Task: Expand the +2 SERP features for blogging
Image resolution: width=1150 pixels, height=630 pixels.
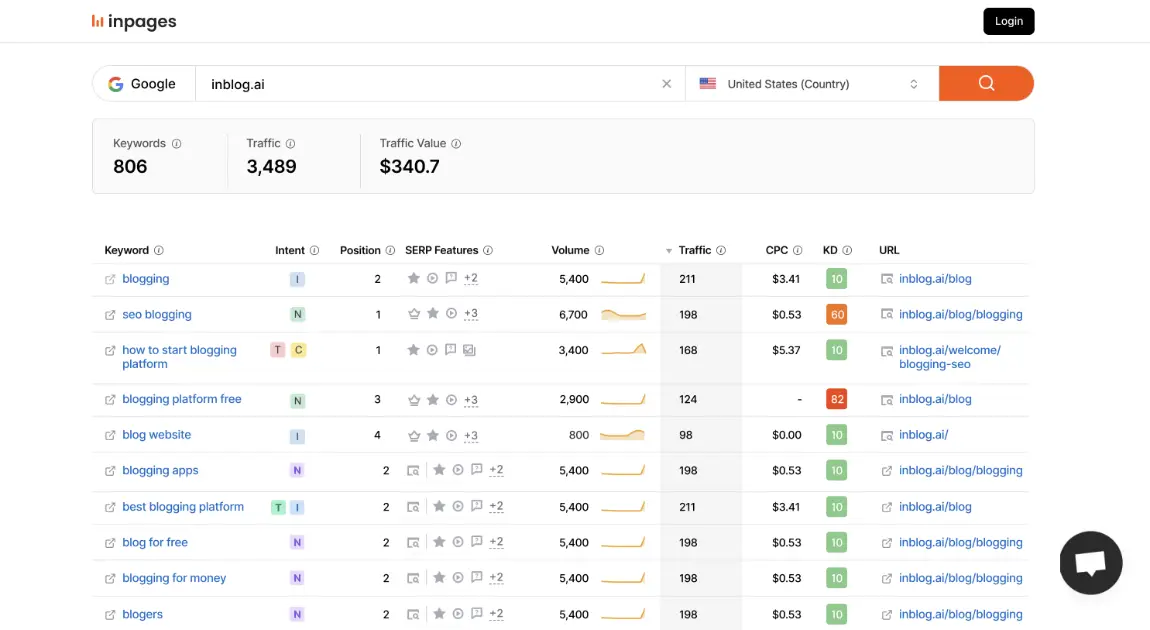Action: (x=470, y=278)
